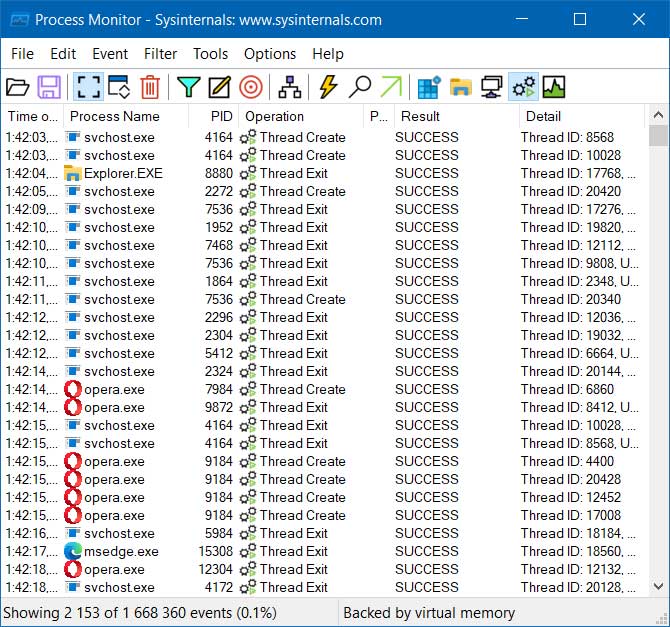This screenshot has width=670, height=627.
Task: Toggle the Capture events icon
Action: (x=88, y=87)
